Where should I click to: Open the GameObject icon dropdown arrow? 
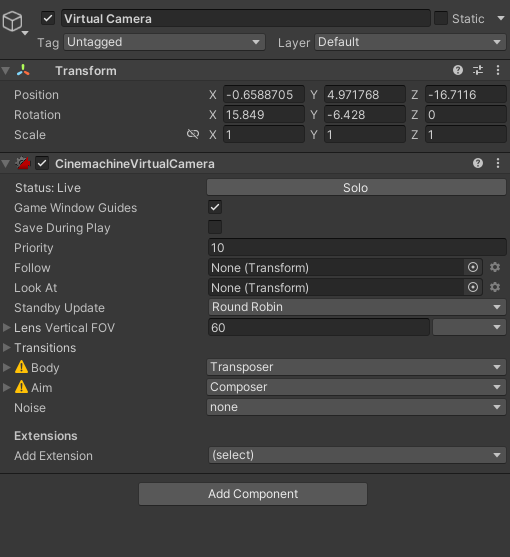click(25, 33)
